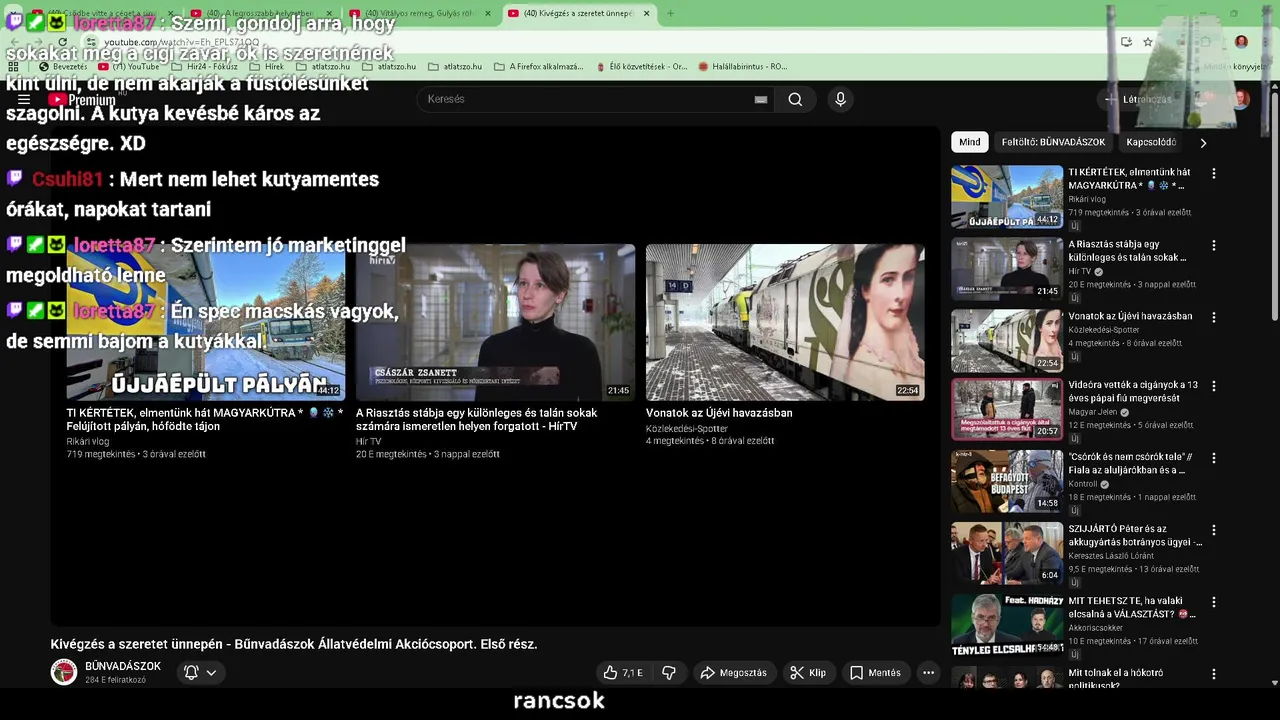1280x720 pixels.
Task: Open sidebar thumbnail of A Riasztás stábja 21:45
Action: [x=1007, y=268]
